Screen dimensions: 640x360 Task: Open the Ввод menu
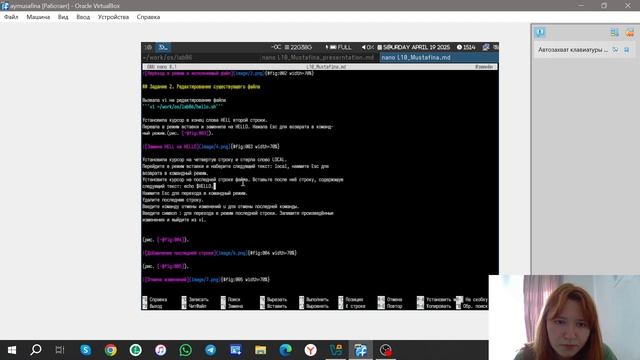83,17
